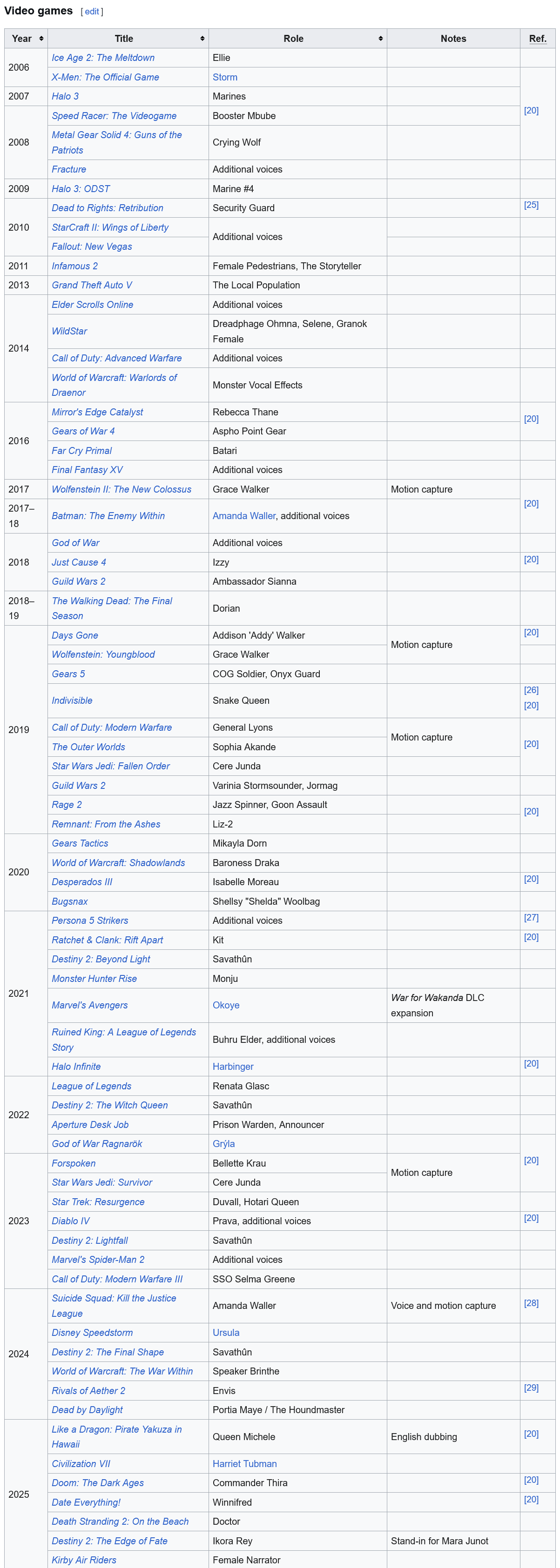Open the Storm character link

(x=225, y=77)
